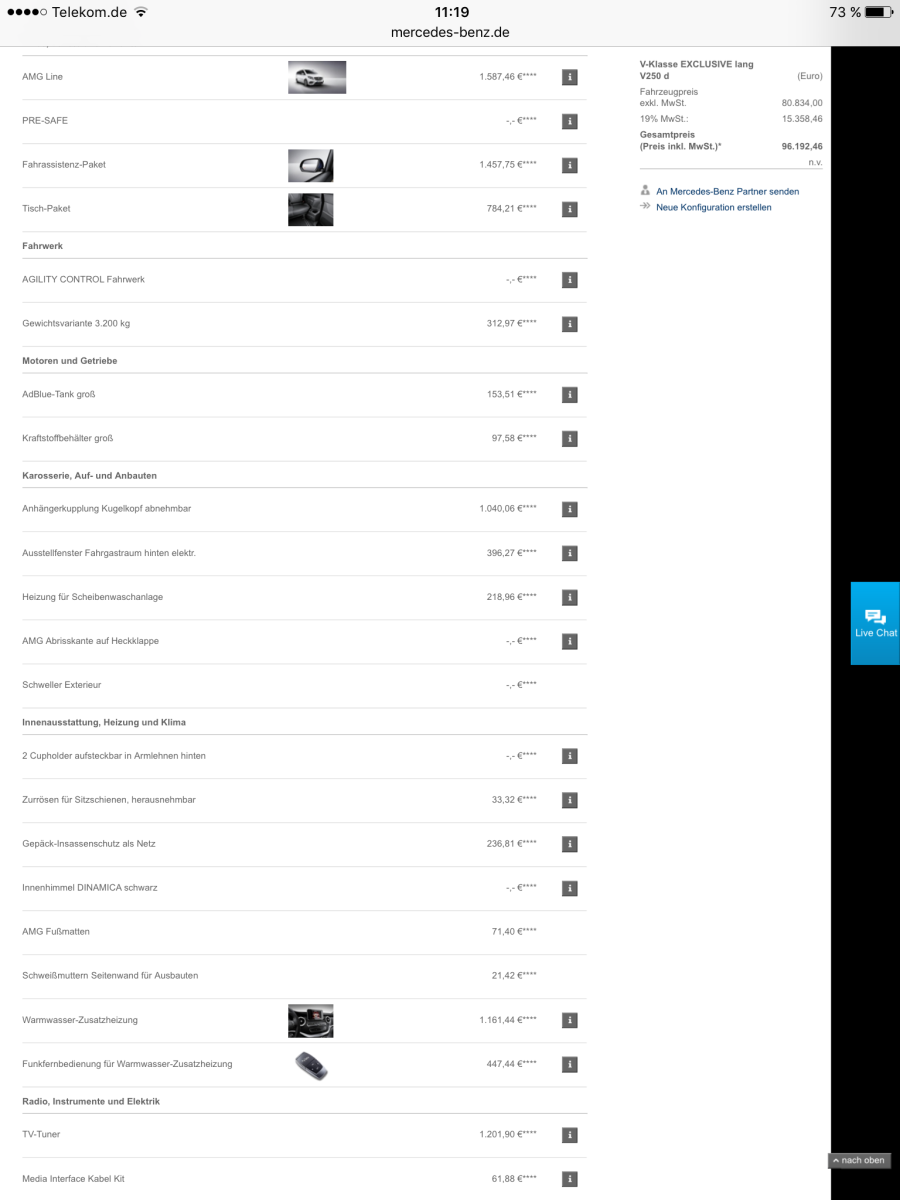Open info icon for Fahrassistenz-Paket

569,165
